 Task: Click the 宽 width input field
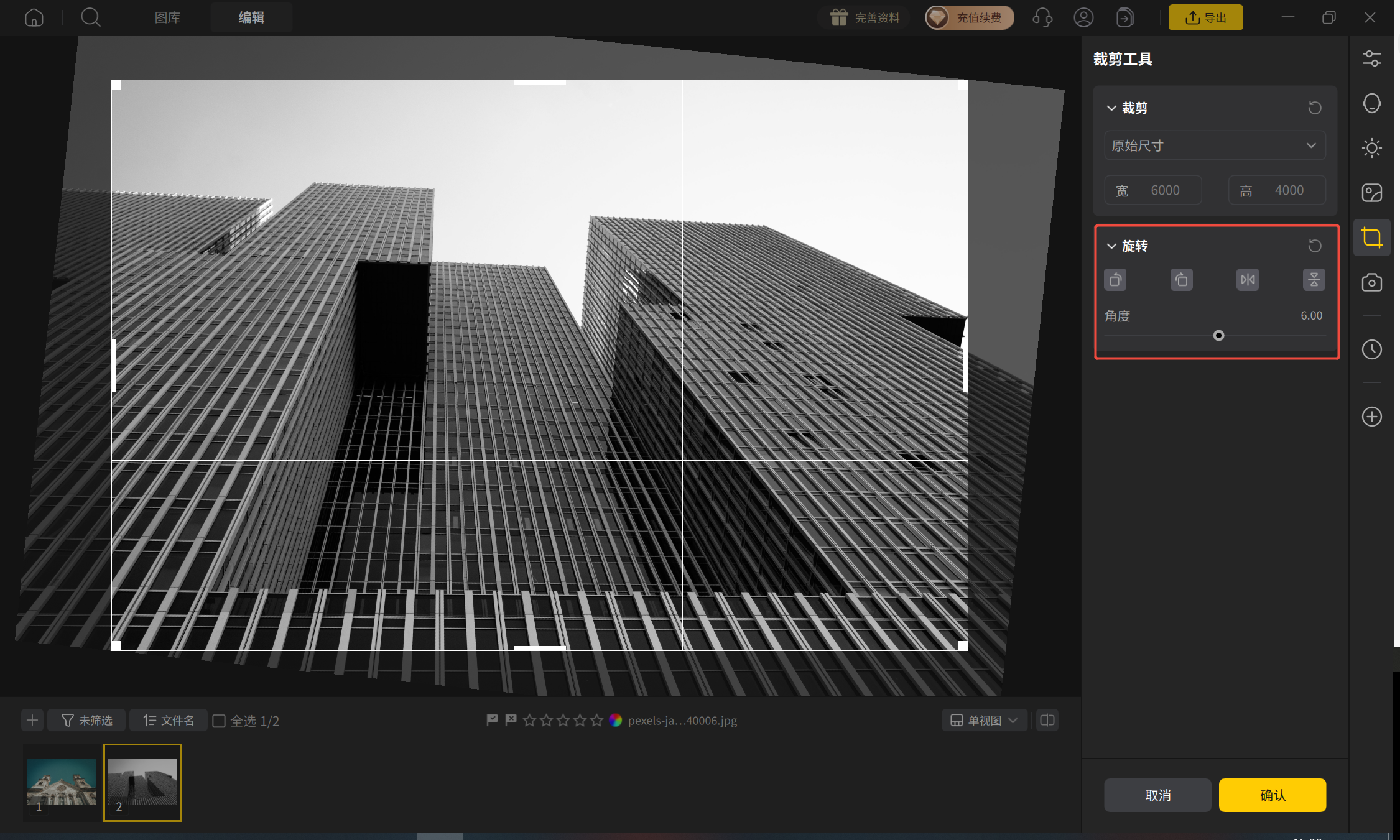click(x=1152, y=190)
